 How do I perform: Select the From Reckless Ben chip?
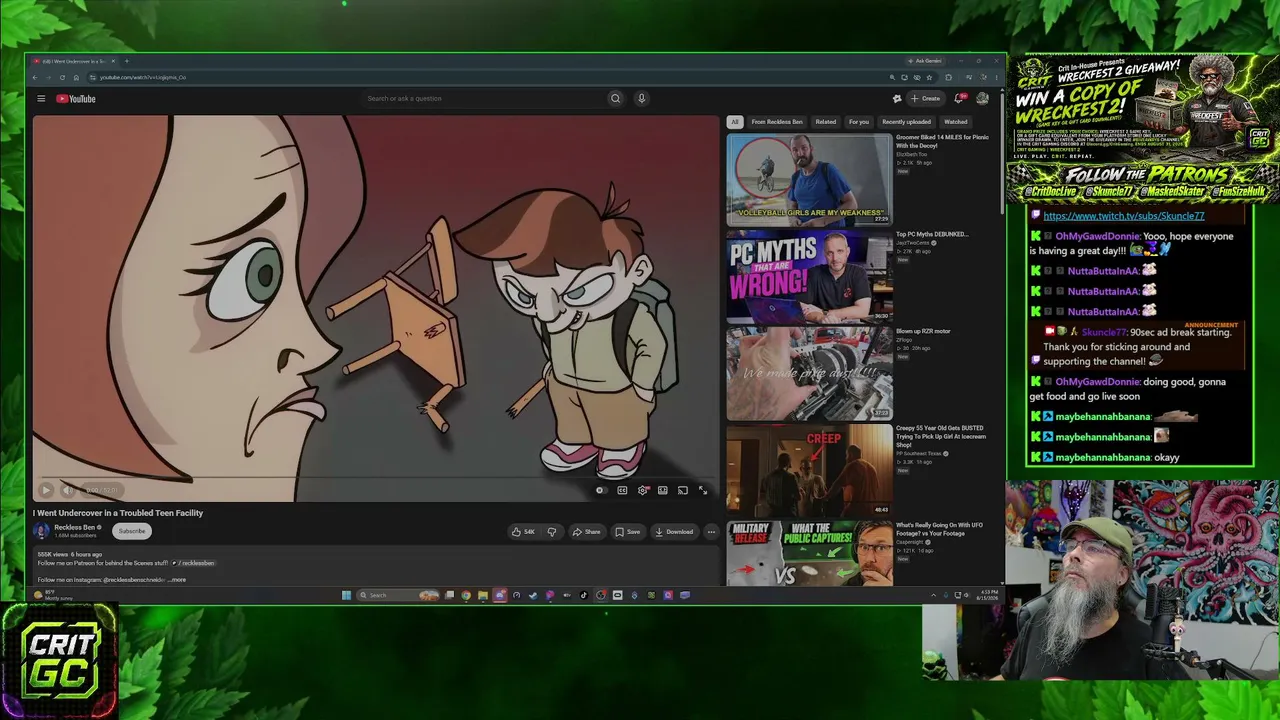pyautogui.click(x=777, y=122)
